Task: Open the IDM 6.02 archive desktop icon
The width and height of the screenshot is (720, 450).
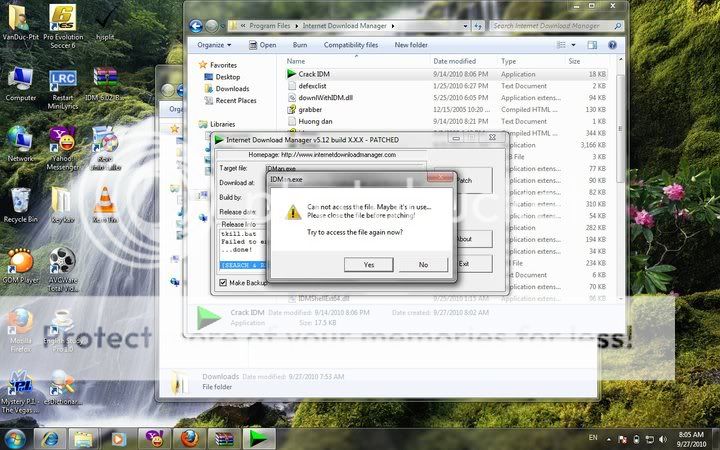Action: coord(105,84)
